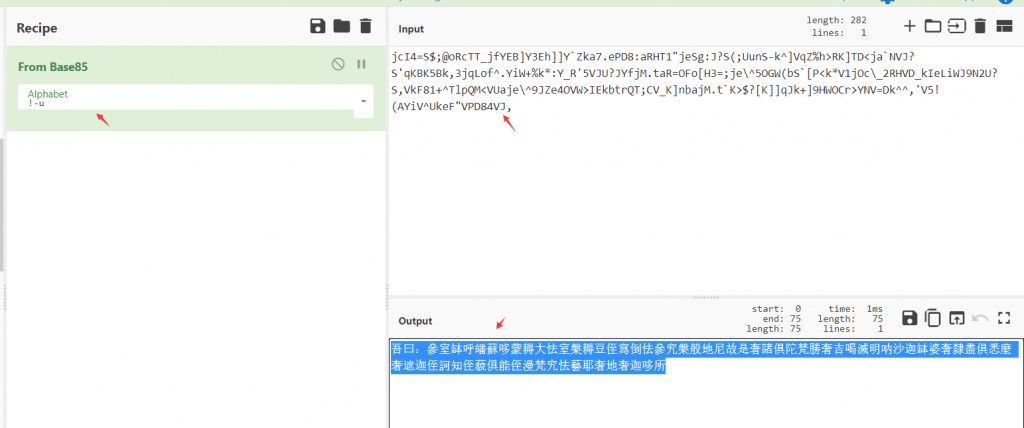Viewport: 1024px width, 428px height.
Task: Click the Recipe panel heading
Action: 37,28
